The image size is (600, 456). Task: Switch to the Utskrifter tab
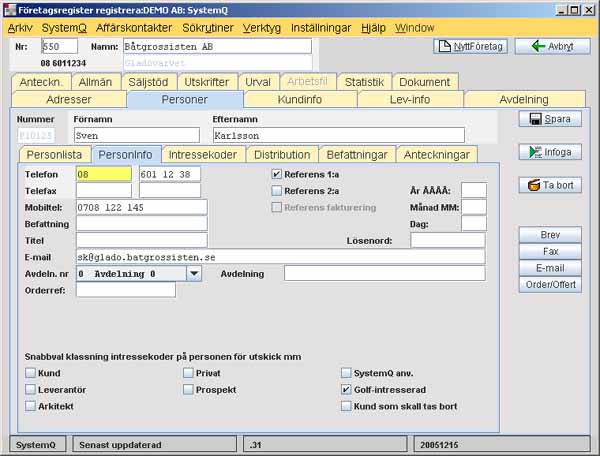(207, 82)
